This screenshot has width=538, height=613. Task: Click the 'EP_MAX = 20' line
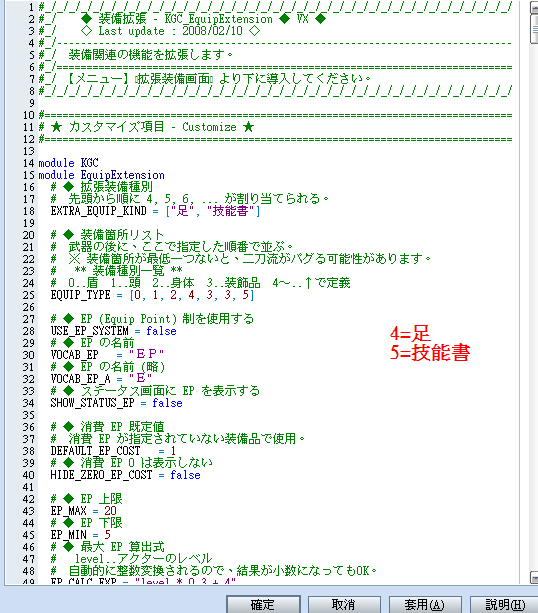pyautogui.click(x=84, y=511)
